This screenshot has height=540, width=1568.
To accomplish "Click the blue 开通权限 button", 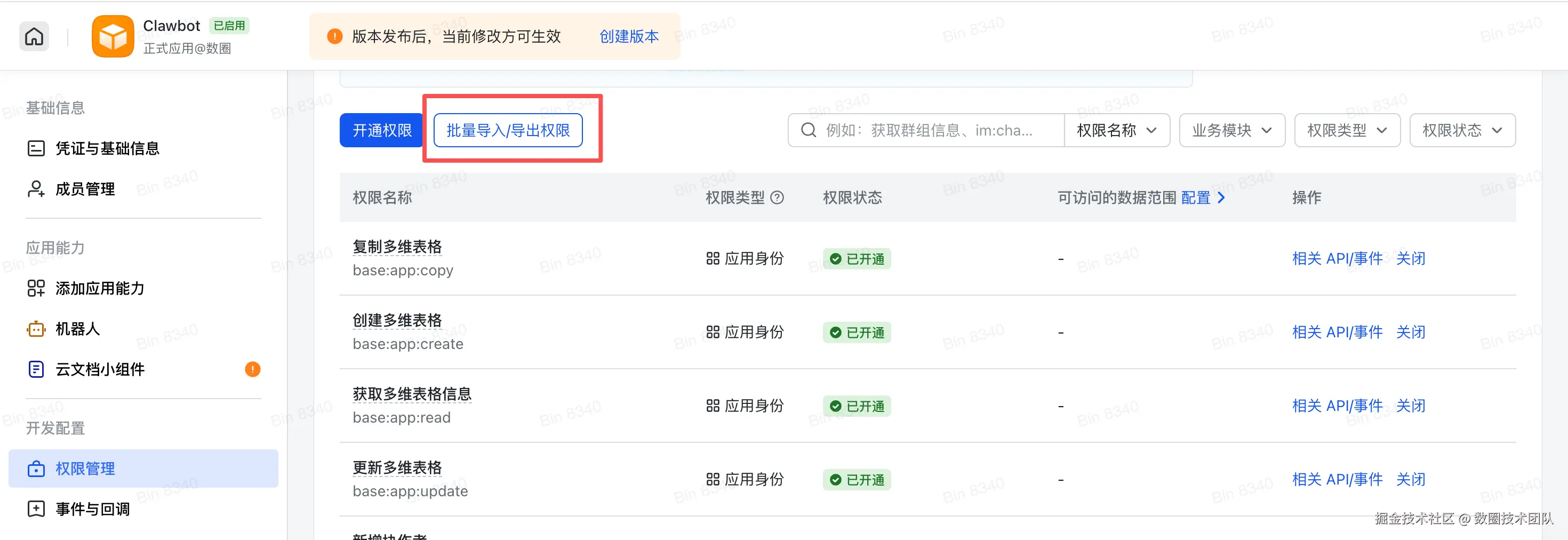I will pos(382,130).
